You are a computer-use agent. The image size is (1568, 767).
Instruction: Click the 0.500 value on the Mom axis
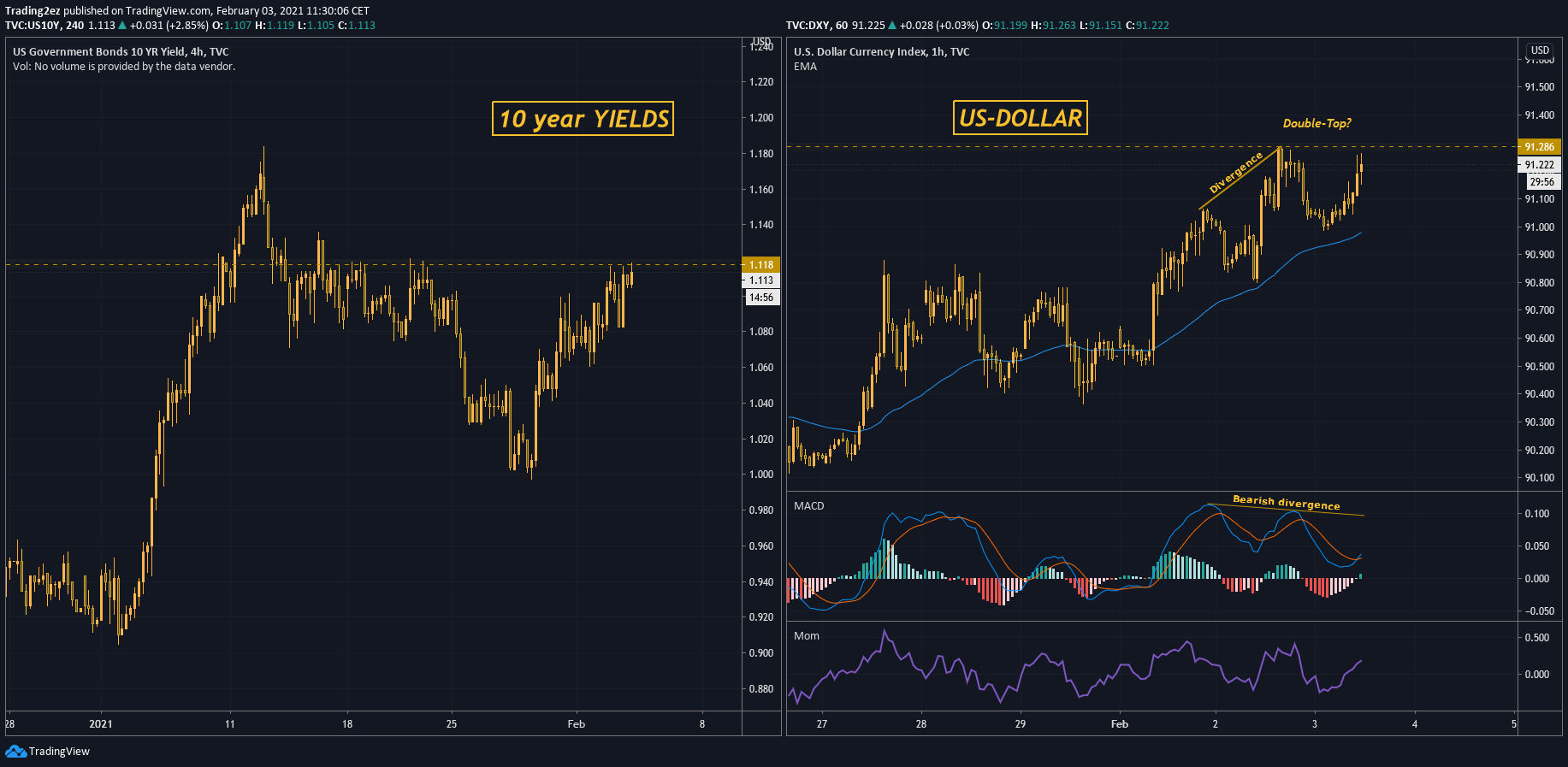[x=1537, y=638]
